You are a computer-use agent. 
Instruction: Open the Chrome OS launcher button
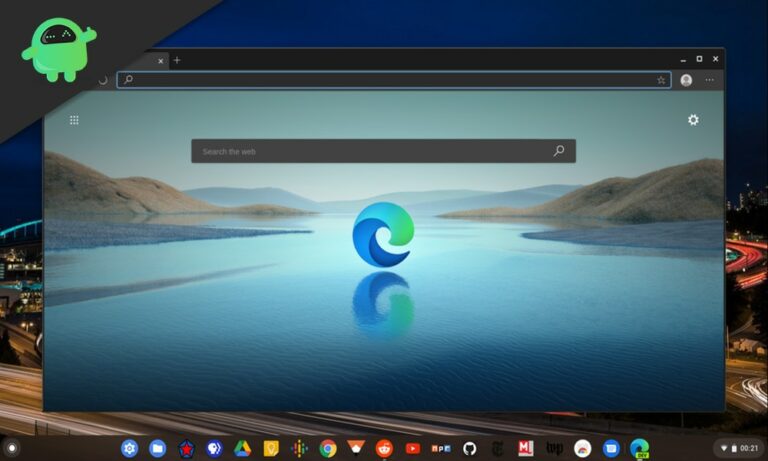[12, 448]
